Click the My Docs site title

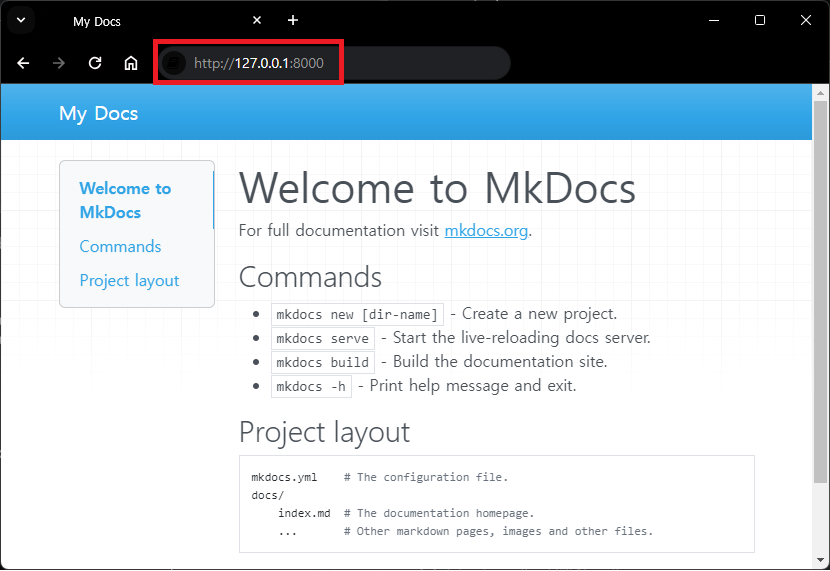click(98, 113)
